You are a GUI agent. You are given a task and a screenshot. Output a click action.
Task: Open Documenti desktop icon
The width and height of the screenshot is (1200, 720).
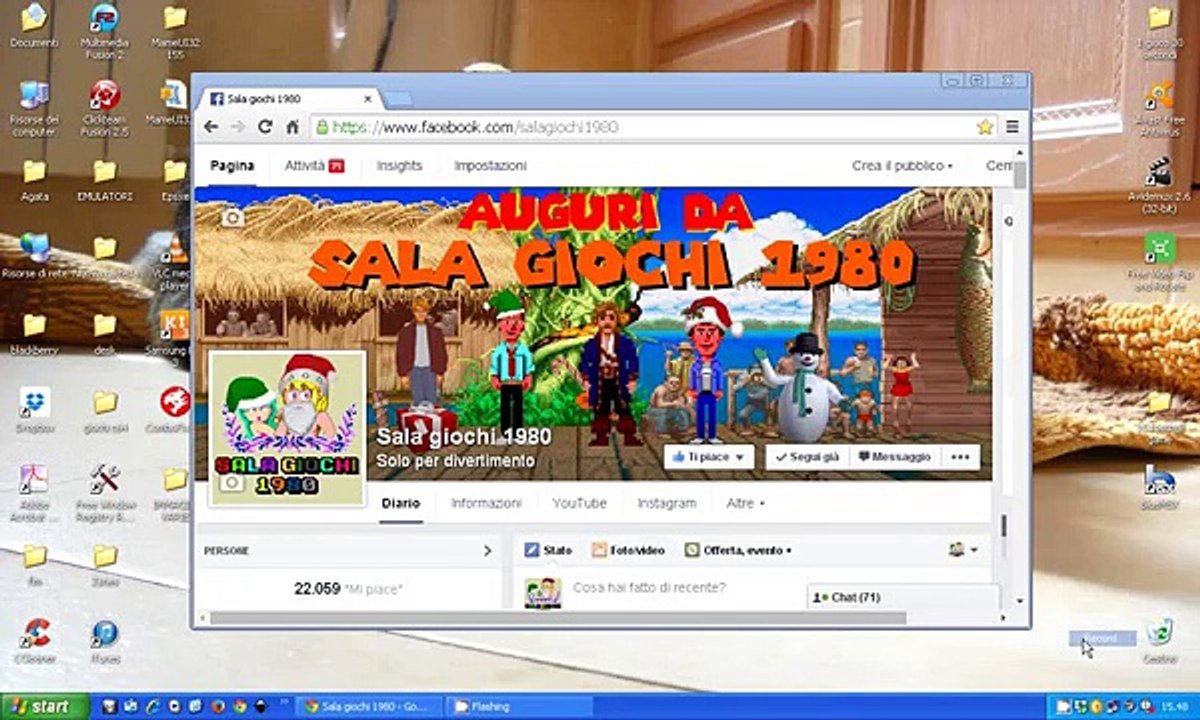click(34, 27)
